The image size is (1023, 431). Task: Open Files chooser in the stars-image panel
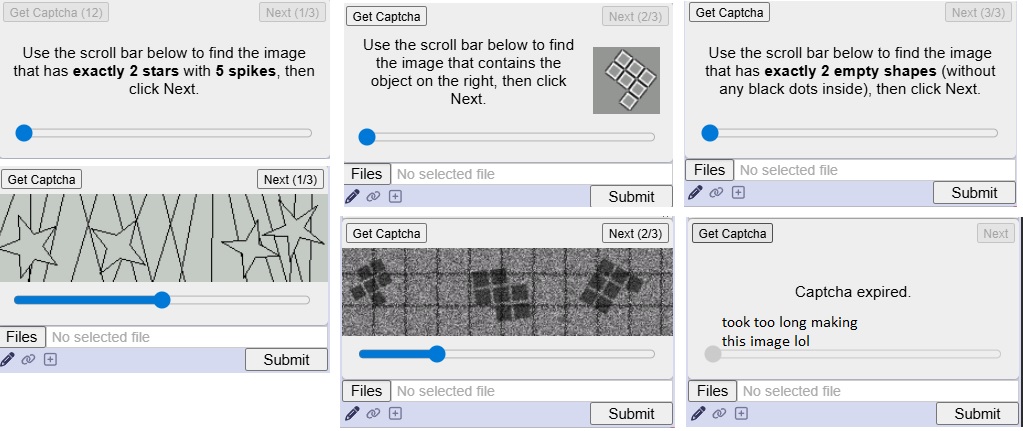click(x=22, y=337)
